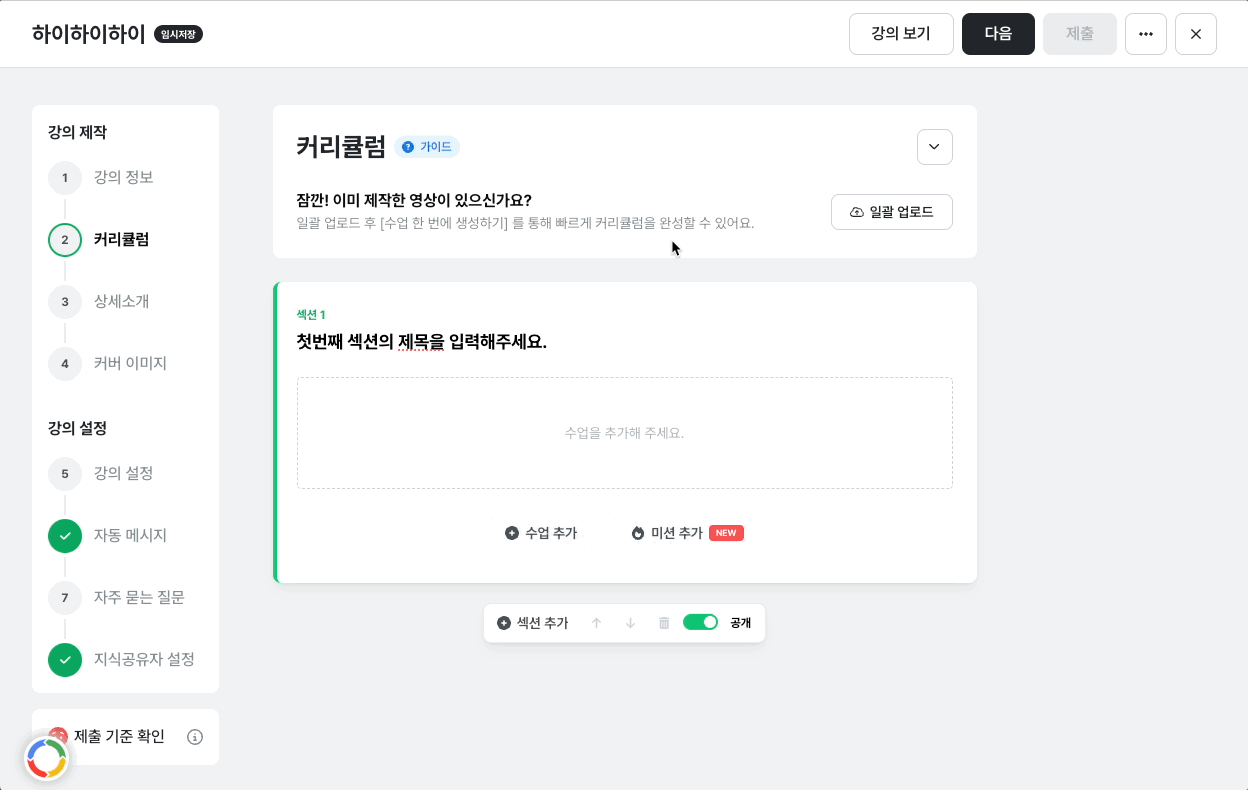Image resolution: width=1248 pixels, height=790 pixels.
Task: Click the 지식공유자 설정 green check icon
Action: tap(65, 660)
